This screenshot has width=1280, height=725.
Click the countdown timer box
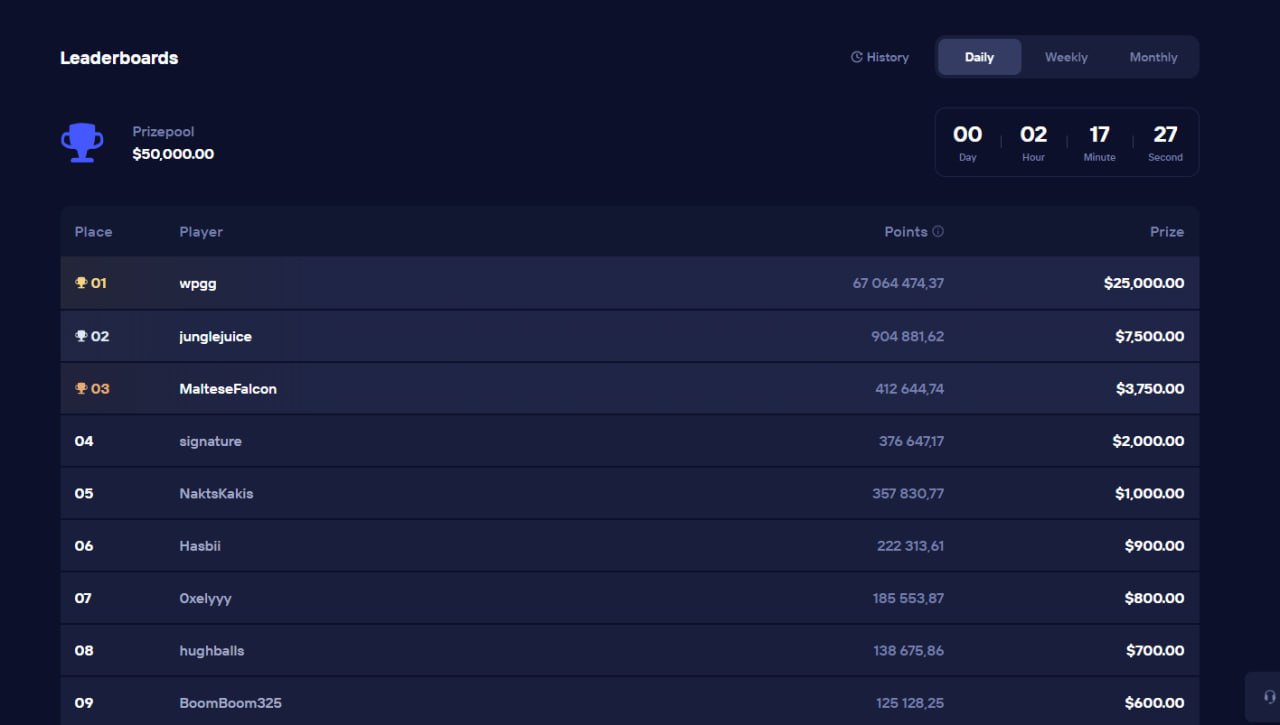(x=1066, y=143)
